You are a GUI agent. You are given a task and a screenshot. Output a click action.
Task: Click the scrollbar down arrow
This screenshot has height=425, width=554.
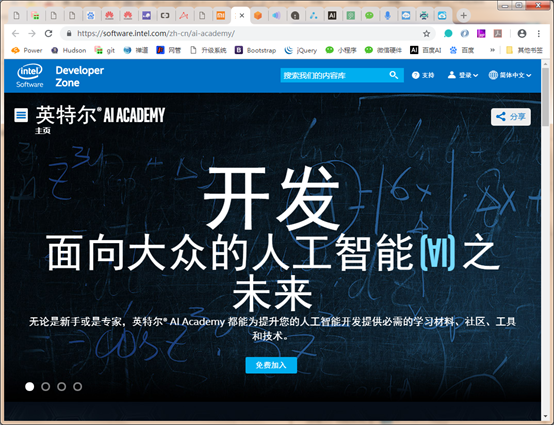[x=546, y=416]
